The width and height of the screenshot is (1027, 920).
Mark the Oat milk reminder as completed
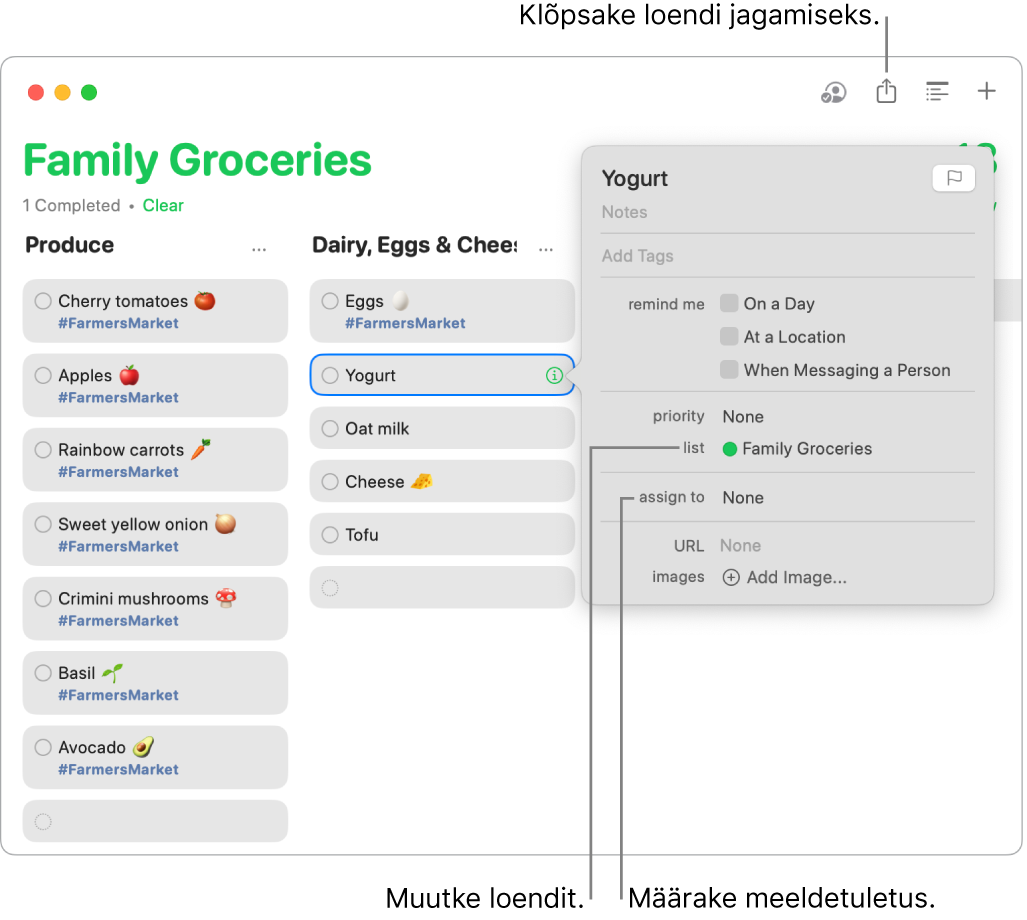click(x=331, y=428)
